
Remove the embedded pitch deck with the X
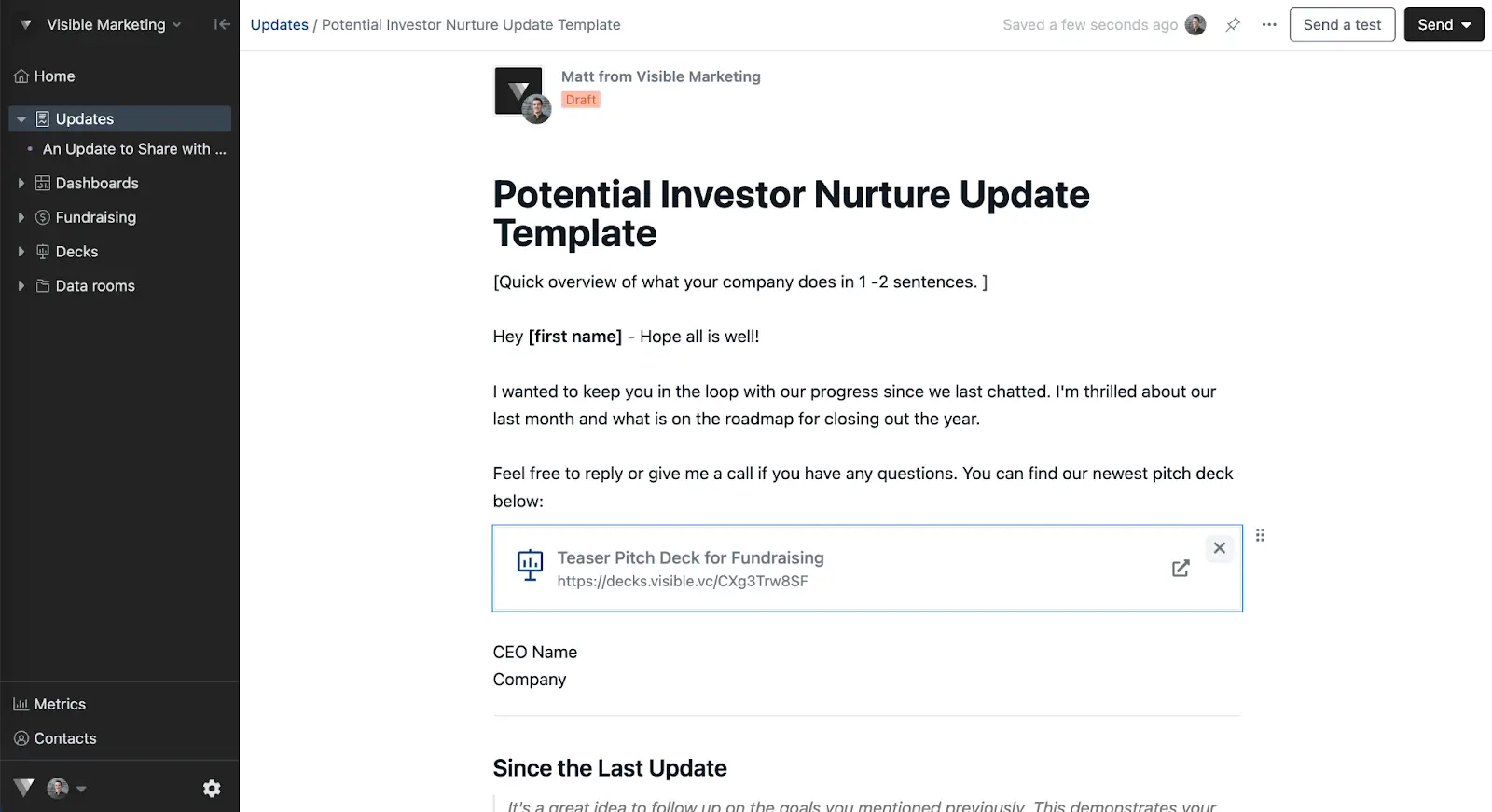tap(1219, 548)
